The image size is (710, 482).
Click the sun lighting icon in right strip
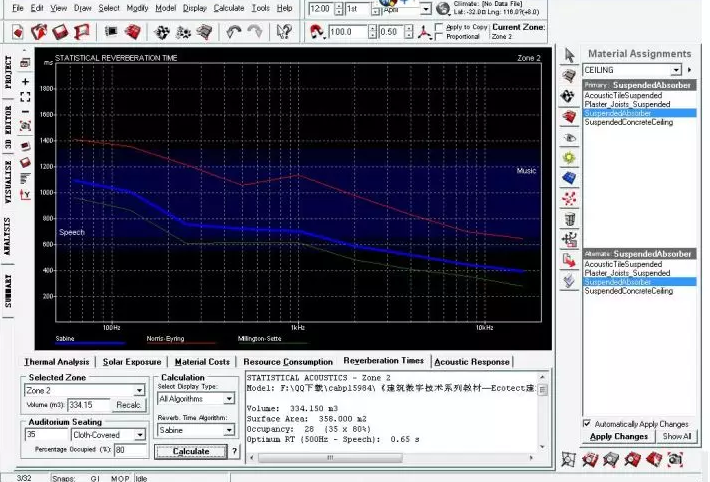[570, 158]
